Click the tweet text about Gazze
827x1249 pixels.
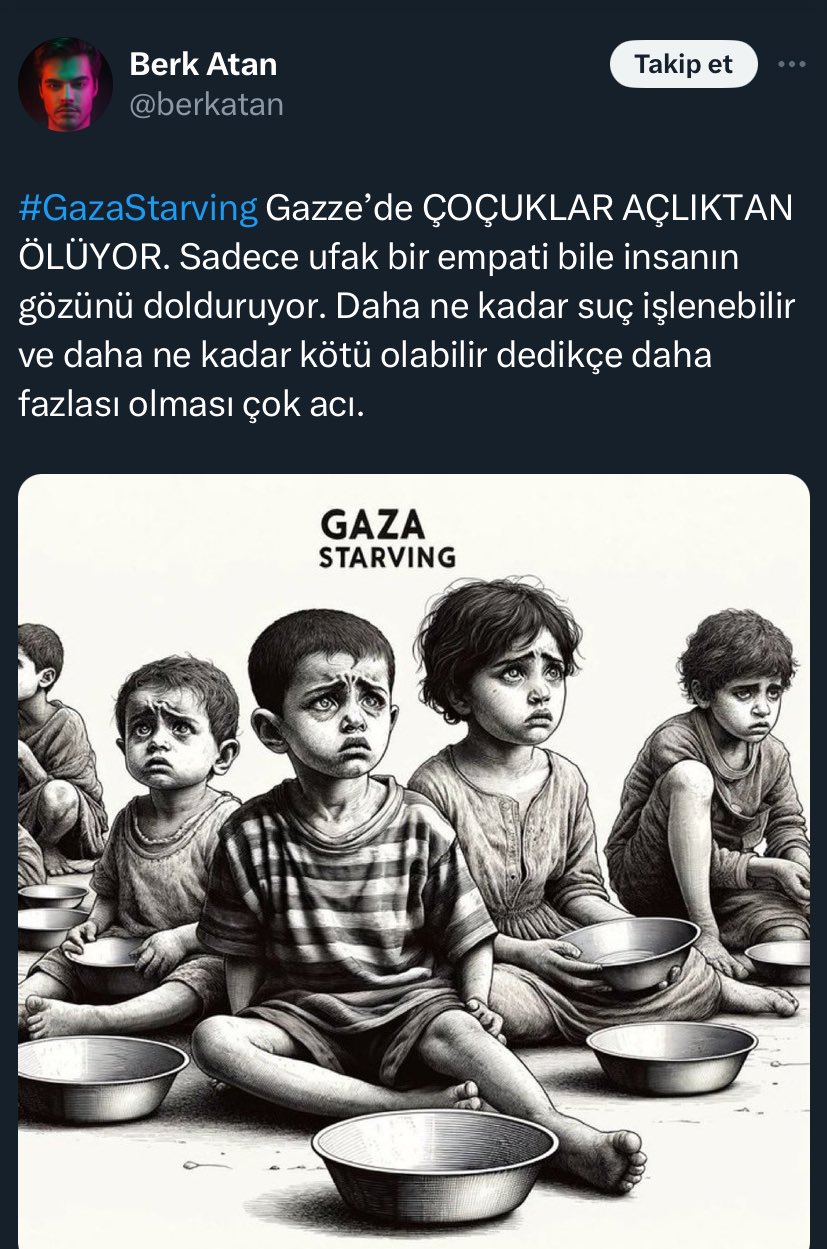coord(406,306)
